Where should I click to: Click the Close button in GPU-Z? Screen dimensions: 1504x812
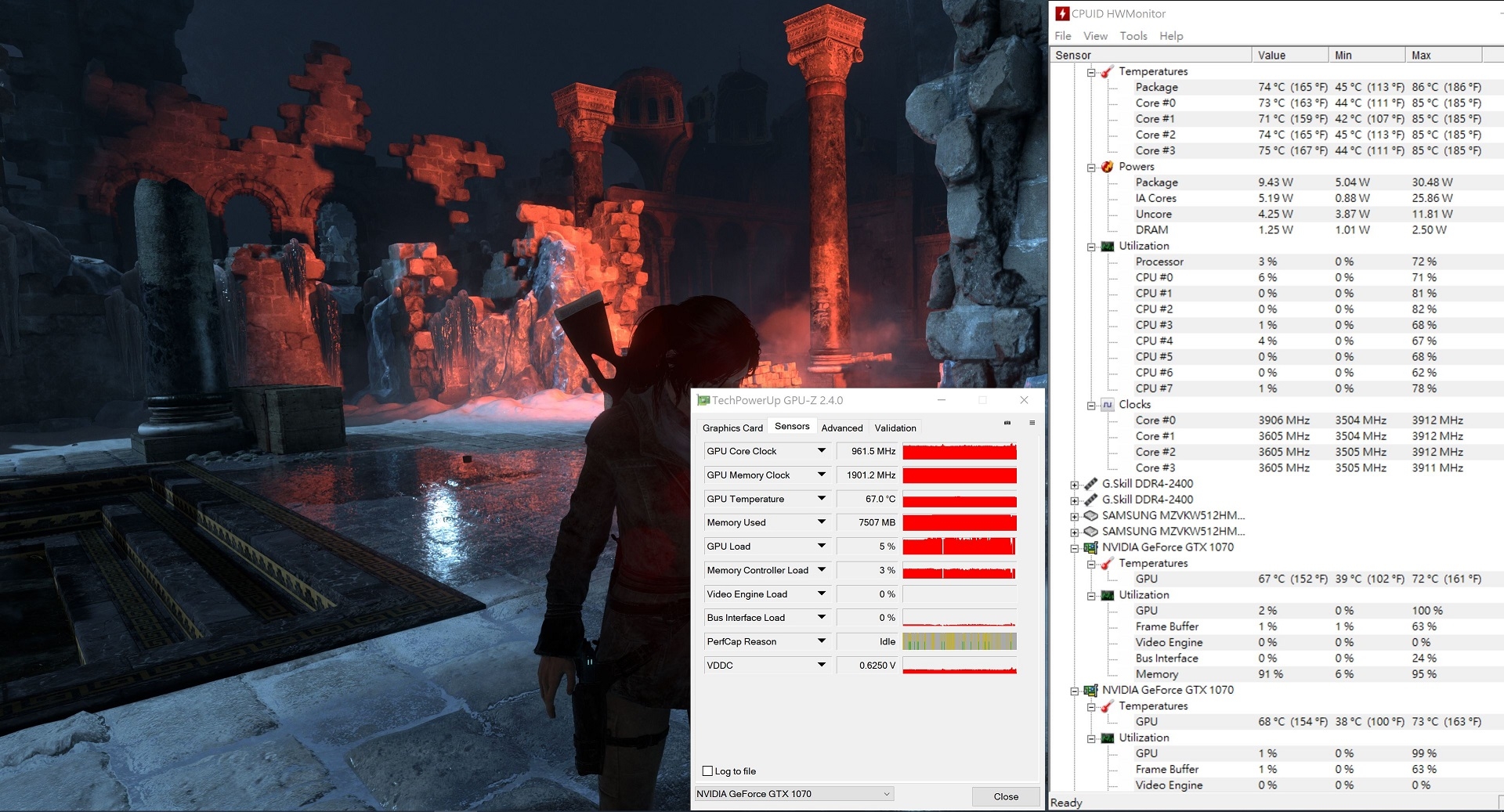point(1006,796)
